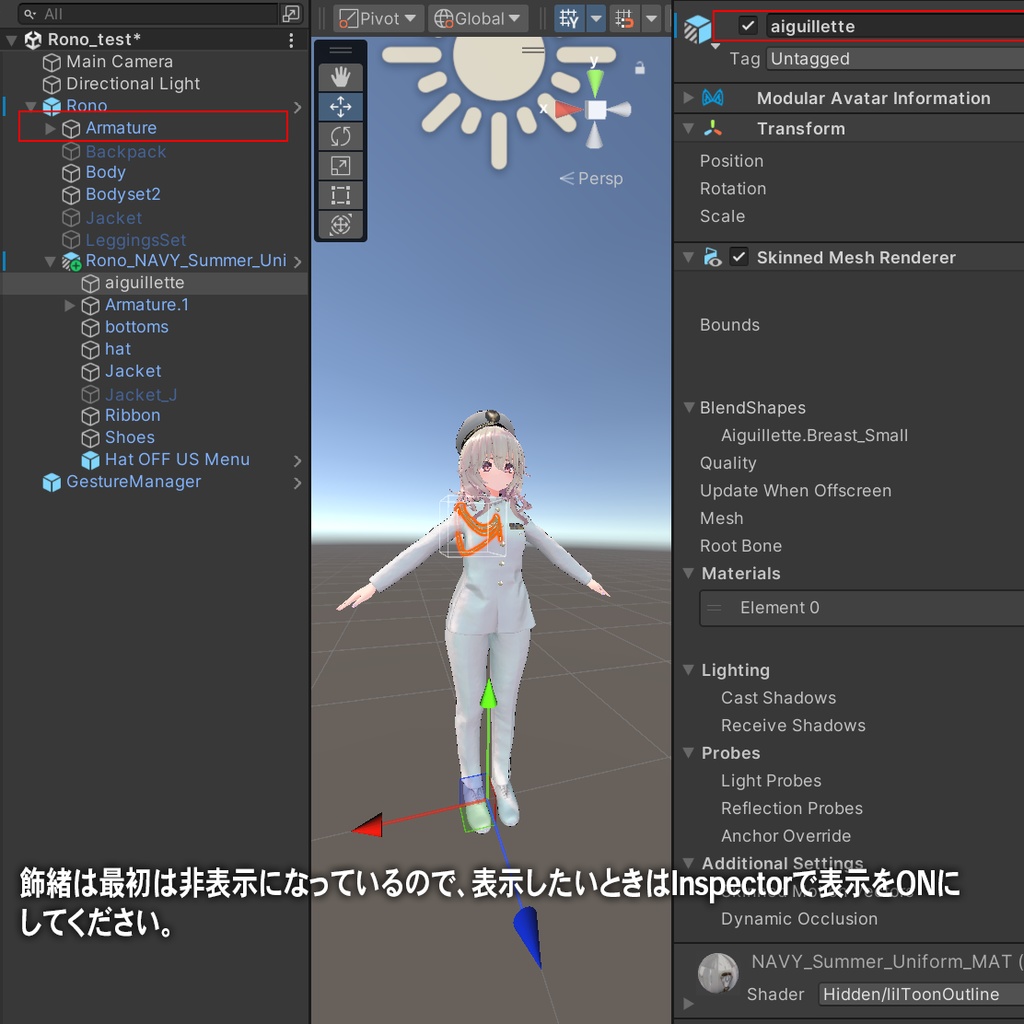Collapse the Lighting foldout

(688, 670)
